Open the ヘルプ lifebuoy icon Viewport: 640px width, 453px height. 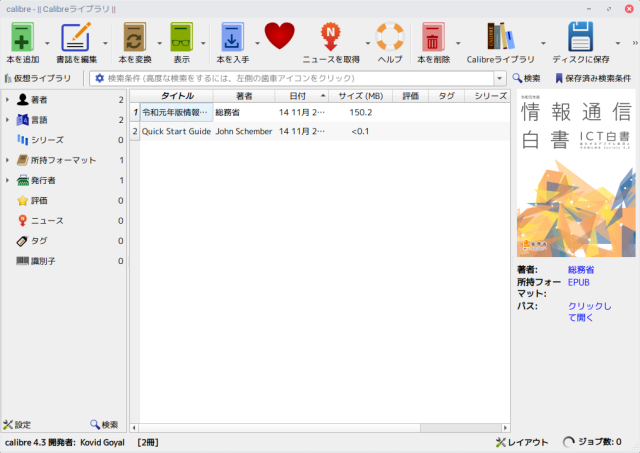[x=389, y=37]
